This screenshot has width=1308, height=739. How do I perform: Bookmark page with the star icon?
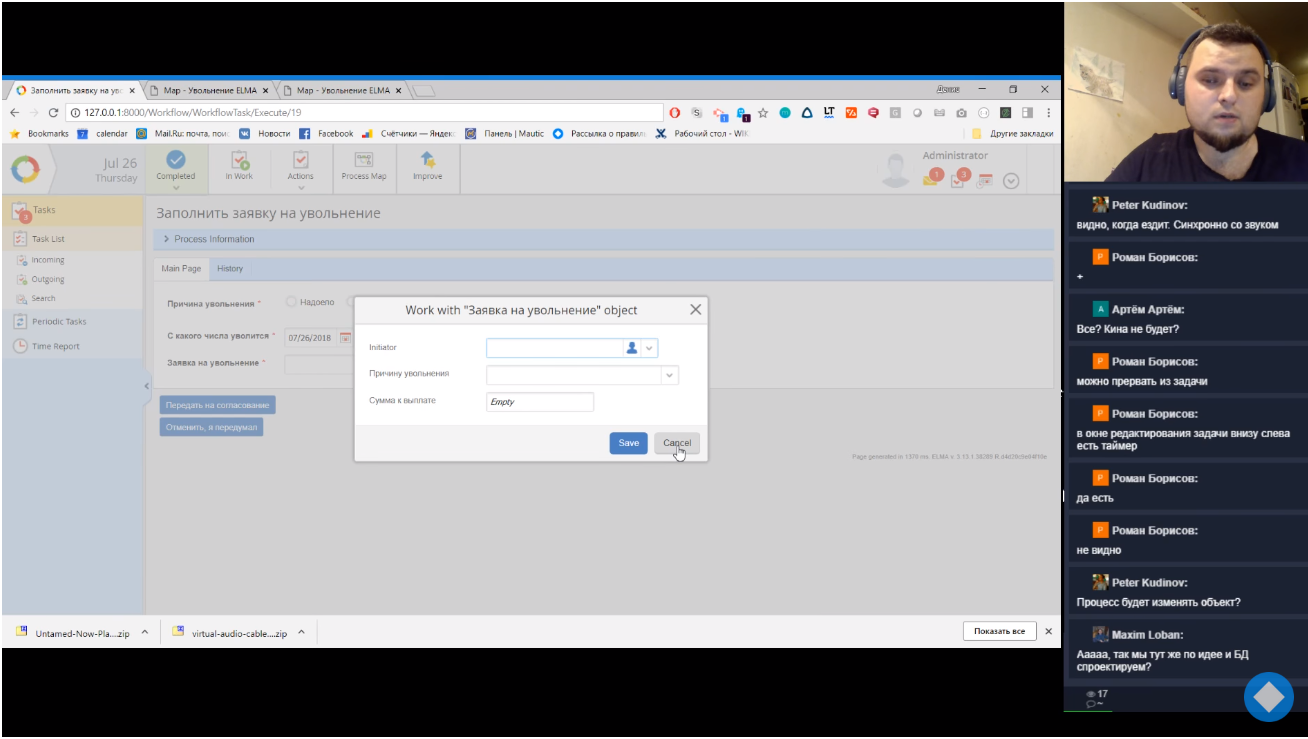[763, 113]
